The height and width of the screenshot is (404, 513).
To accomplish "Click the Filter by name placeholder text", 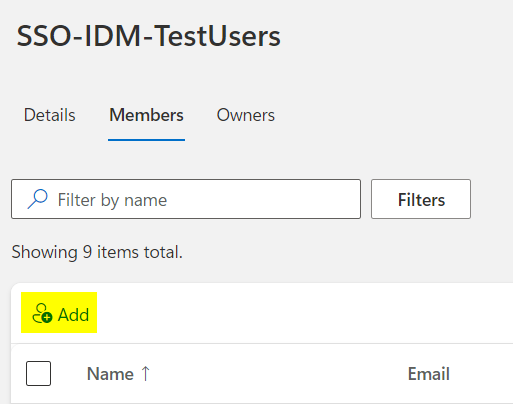I will [x=112, y=200].
